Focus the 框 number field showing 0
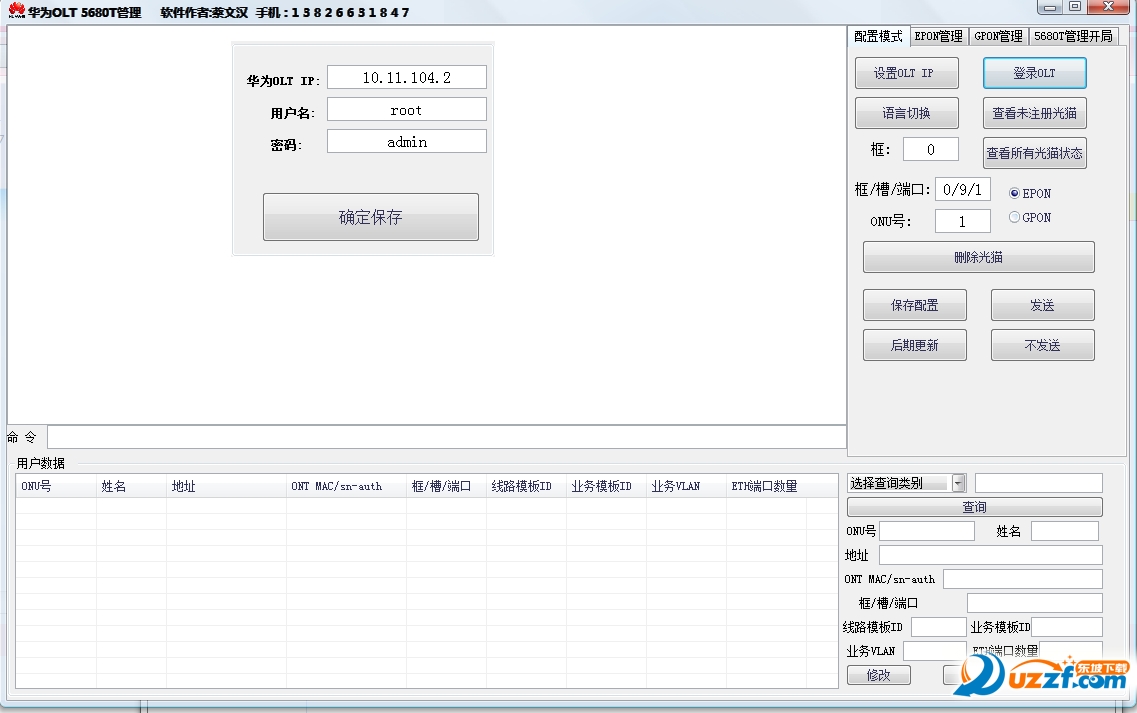 pyautogui.click(x=931, y=149)
